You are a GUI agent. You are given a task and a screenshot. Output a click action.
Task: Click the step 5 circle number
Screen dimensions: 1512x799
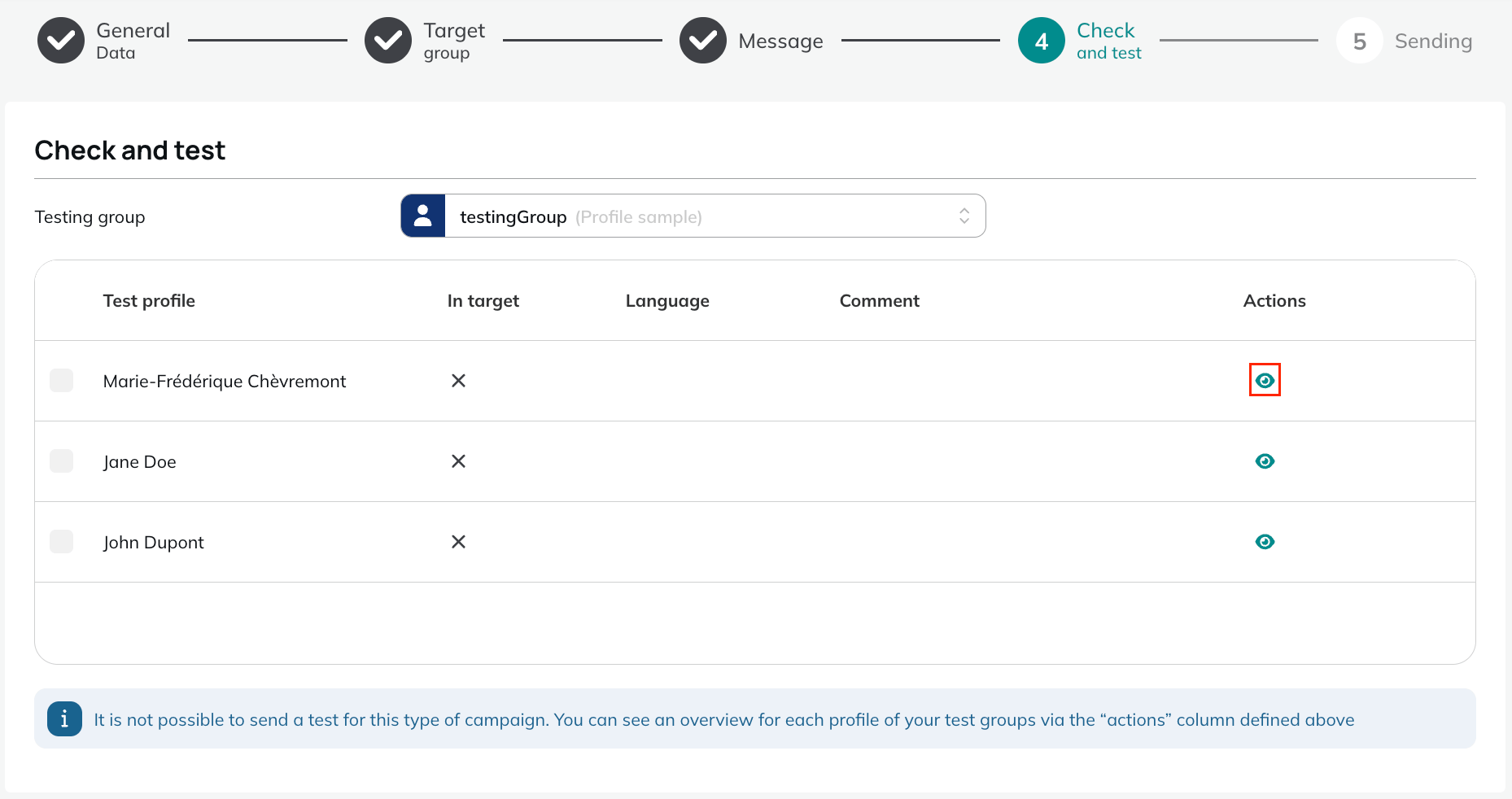coord(1359,41)
